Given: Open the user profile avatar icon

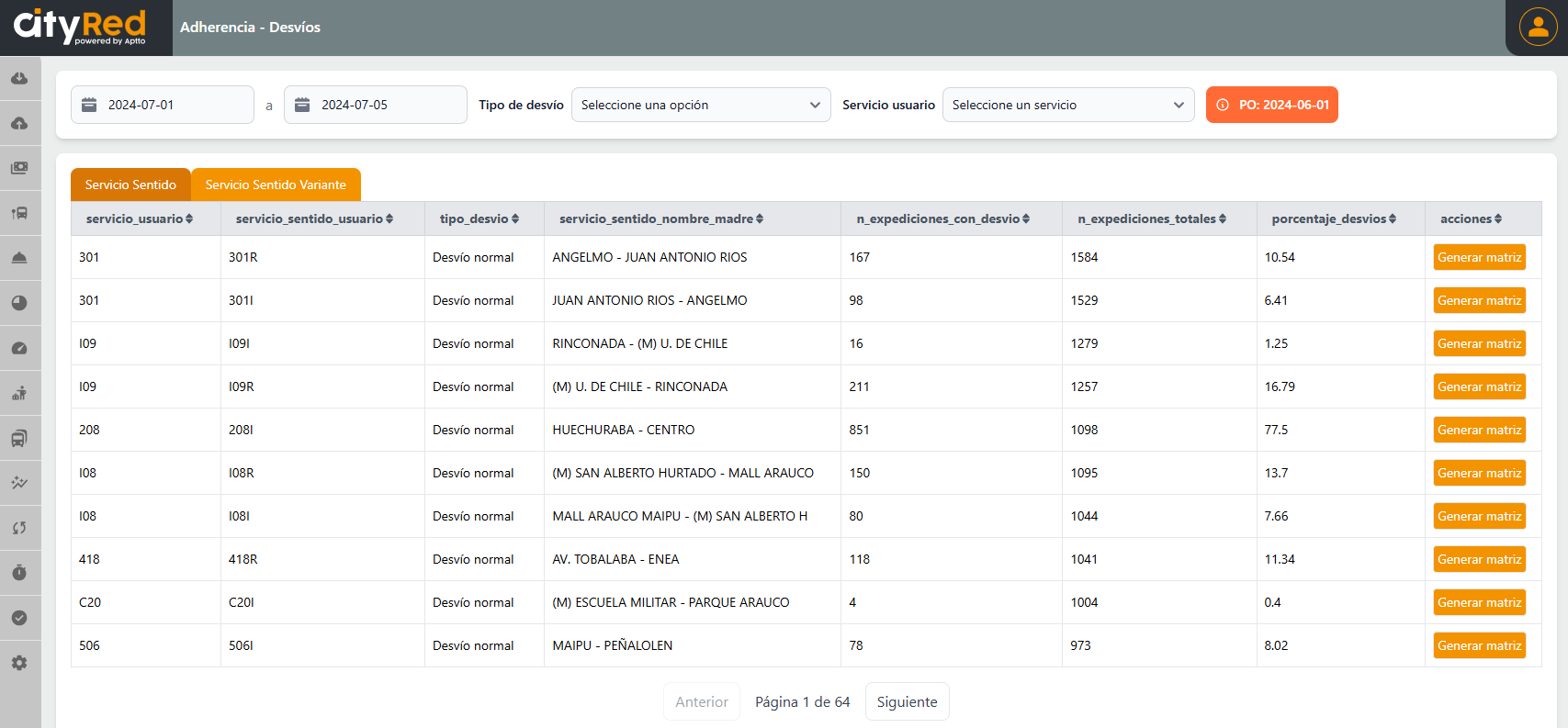Looking at the screenshot, I should point(1538,27).
